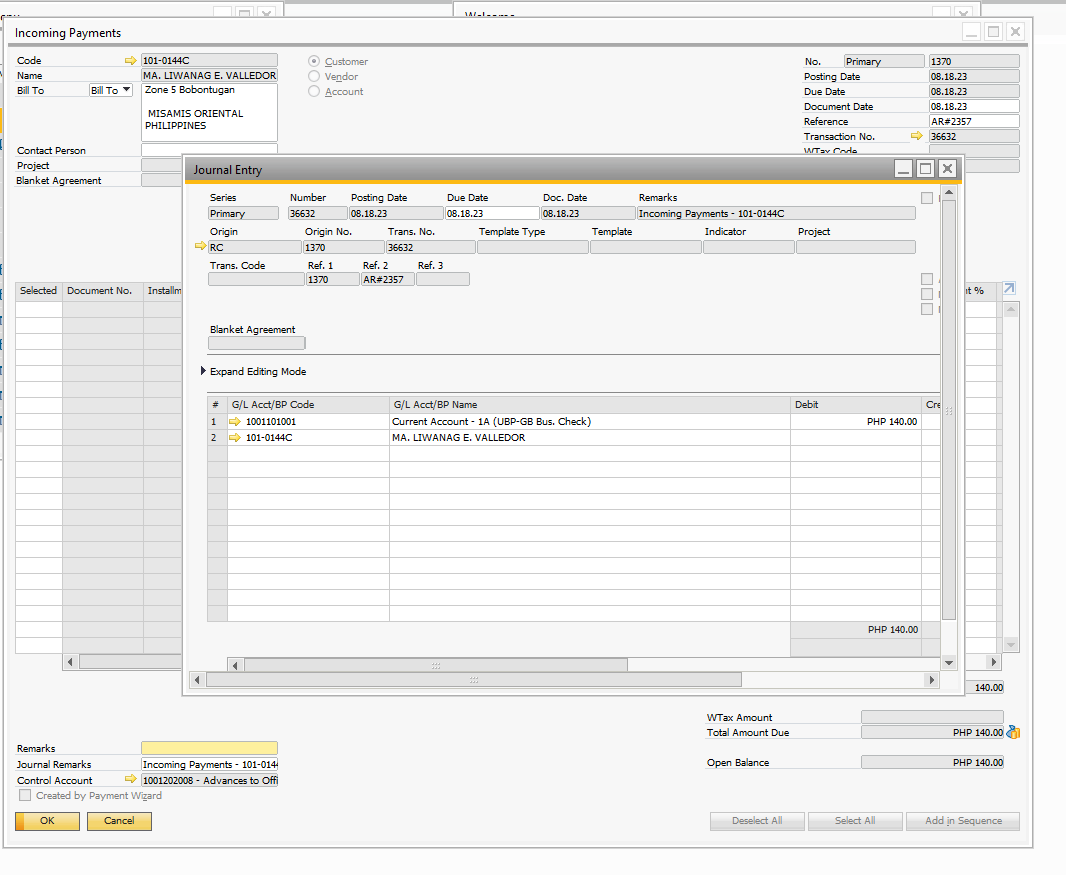Click journal lines grid horizontal scrollbar thumb

[436, 665]
